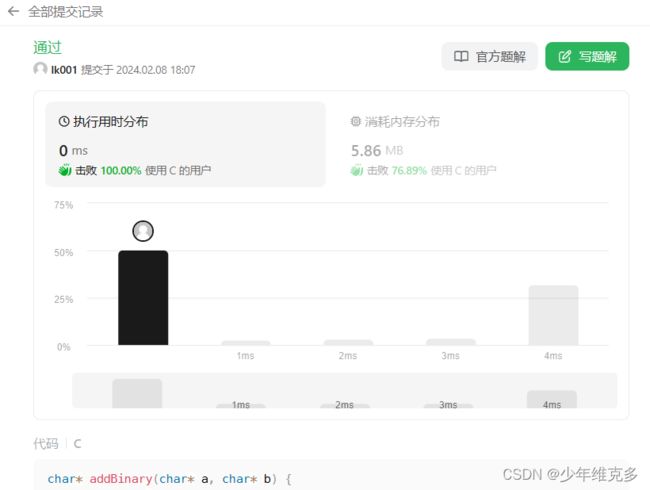
Task: Click the 100.00% beat percentage
Action: (x=121, y=170)
